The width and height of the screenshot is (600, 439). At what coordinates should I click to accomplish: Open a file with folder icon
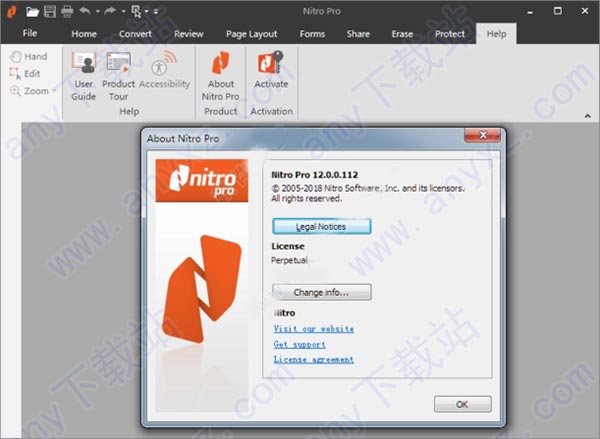(x=33, y=12)
